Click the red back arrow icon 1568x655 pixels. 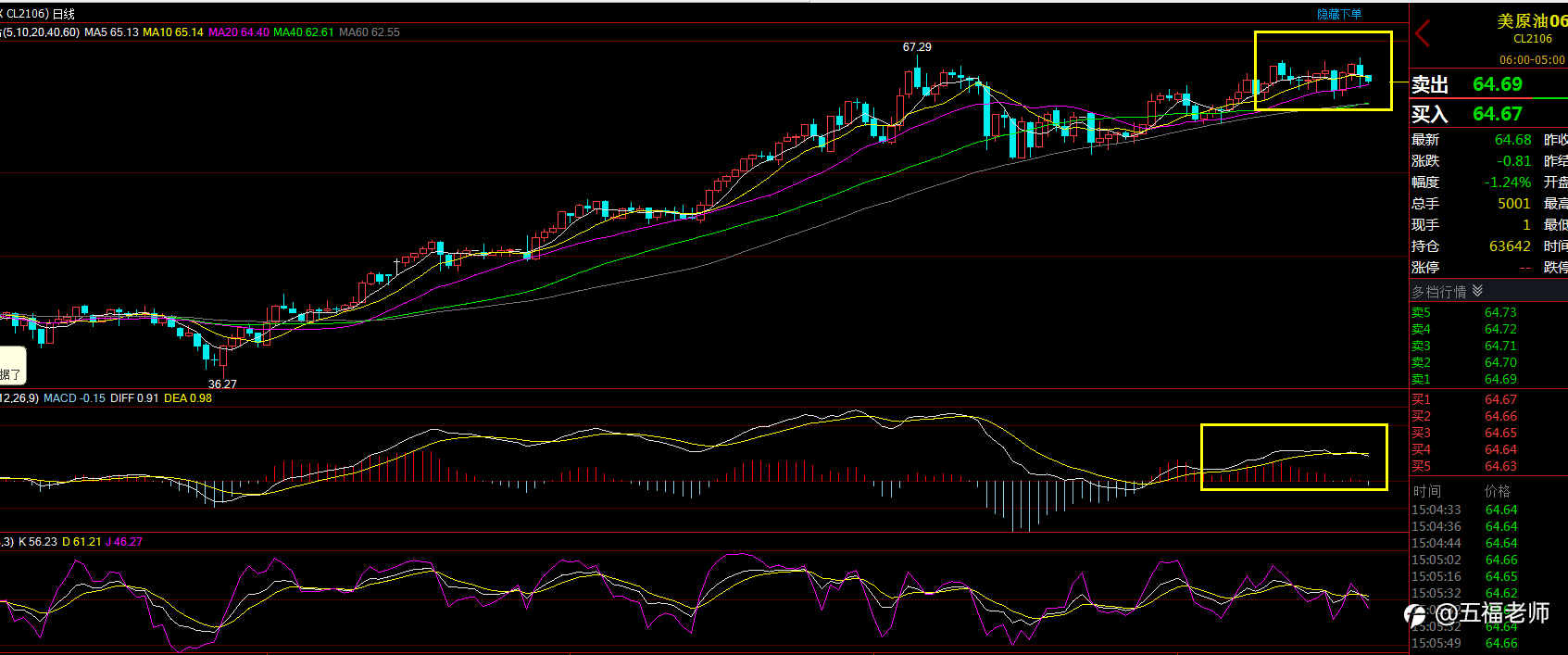[1423, 34]
